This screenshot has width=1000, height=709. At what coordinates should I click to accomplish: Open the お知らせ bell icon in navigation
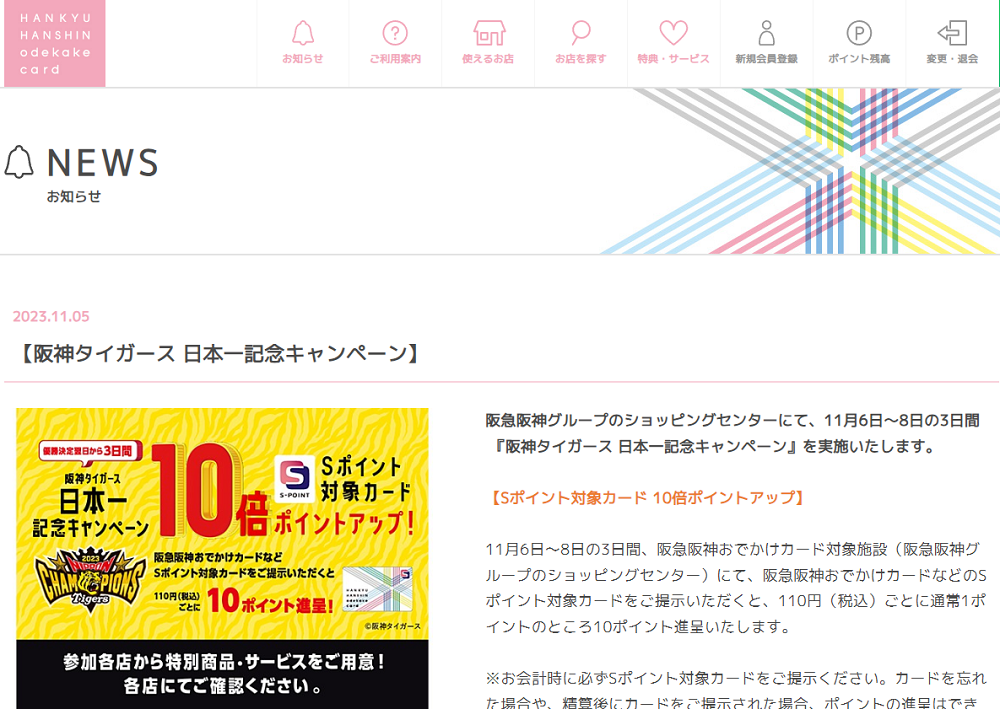303,33
